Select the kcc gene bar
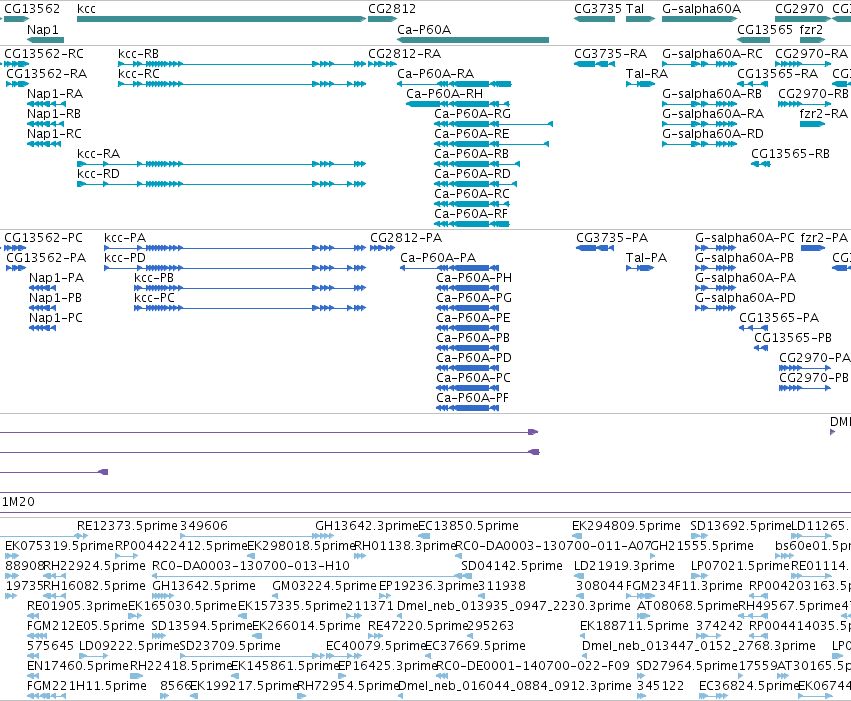The image size is (851, 701). (221, 19)
